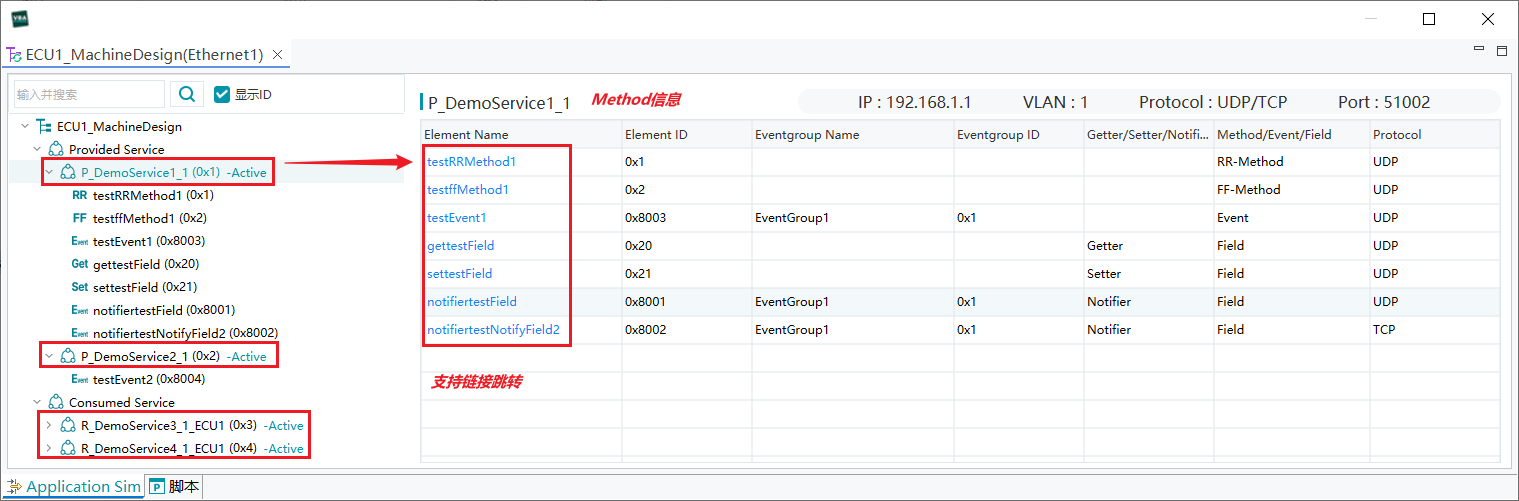The height and width of the screenshot is (501, 1519).
Task: Click the Eventgroup Name column header
Action: pos(852,134)
